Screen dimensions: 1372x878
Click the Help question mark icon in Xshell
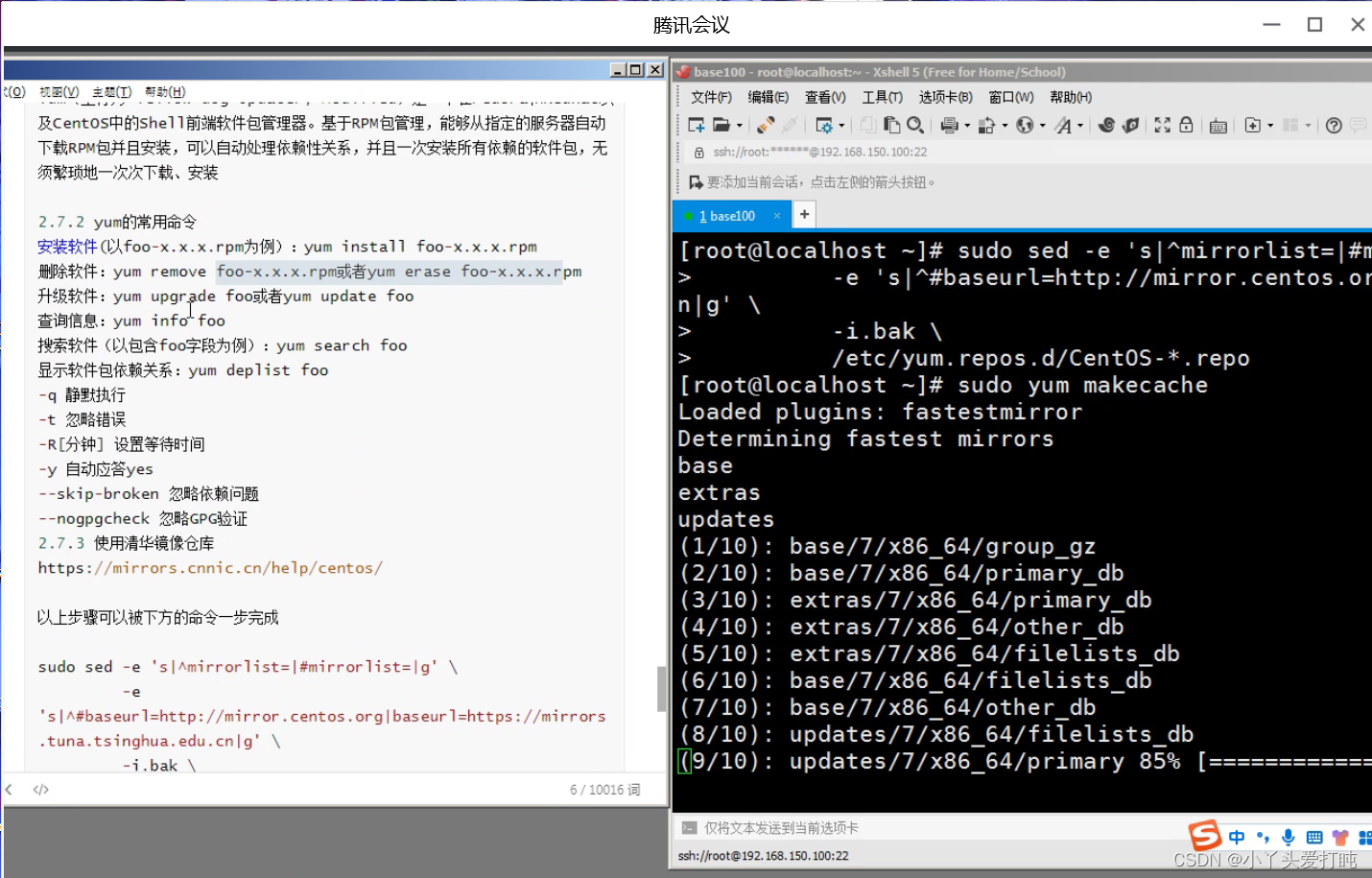(1334, 125)
